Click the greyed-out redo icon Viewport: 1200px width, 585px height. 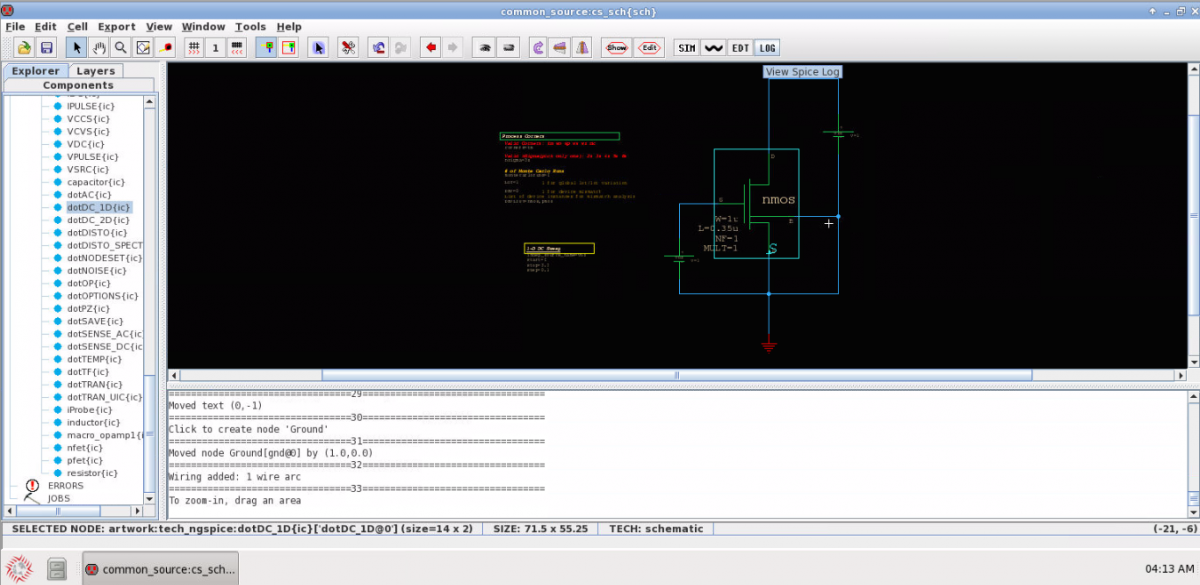point(401,47)
